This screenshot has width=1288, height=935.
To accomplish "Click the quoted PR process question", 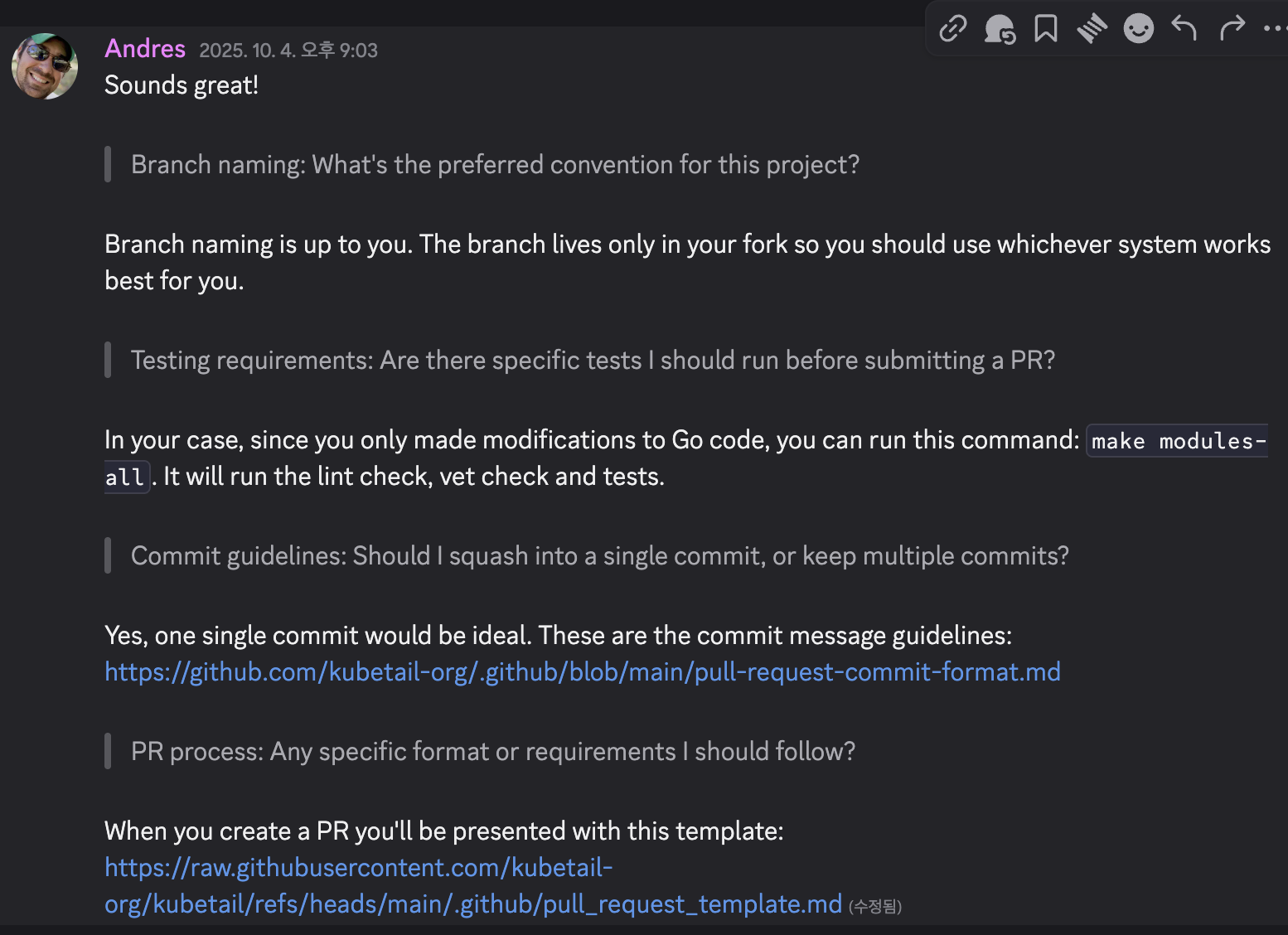I will 492,752.
